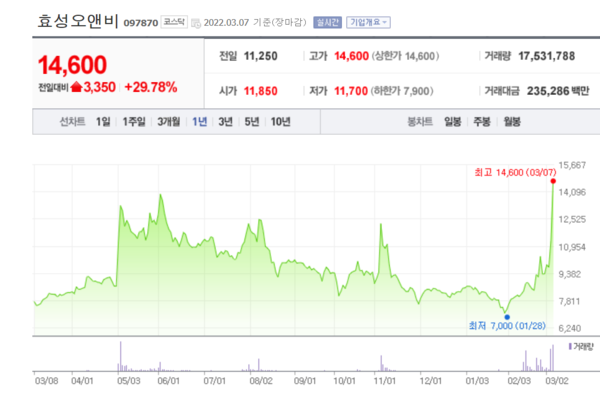Switch to the 일봉 candle chart
The width and height of the screenshot is (600, 398).
(x=453, y=122)
